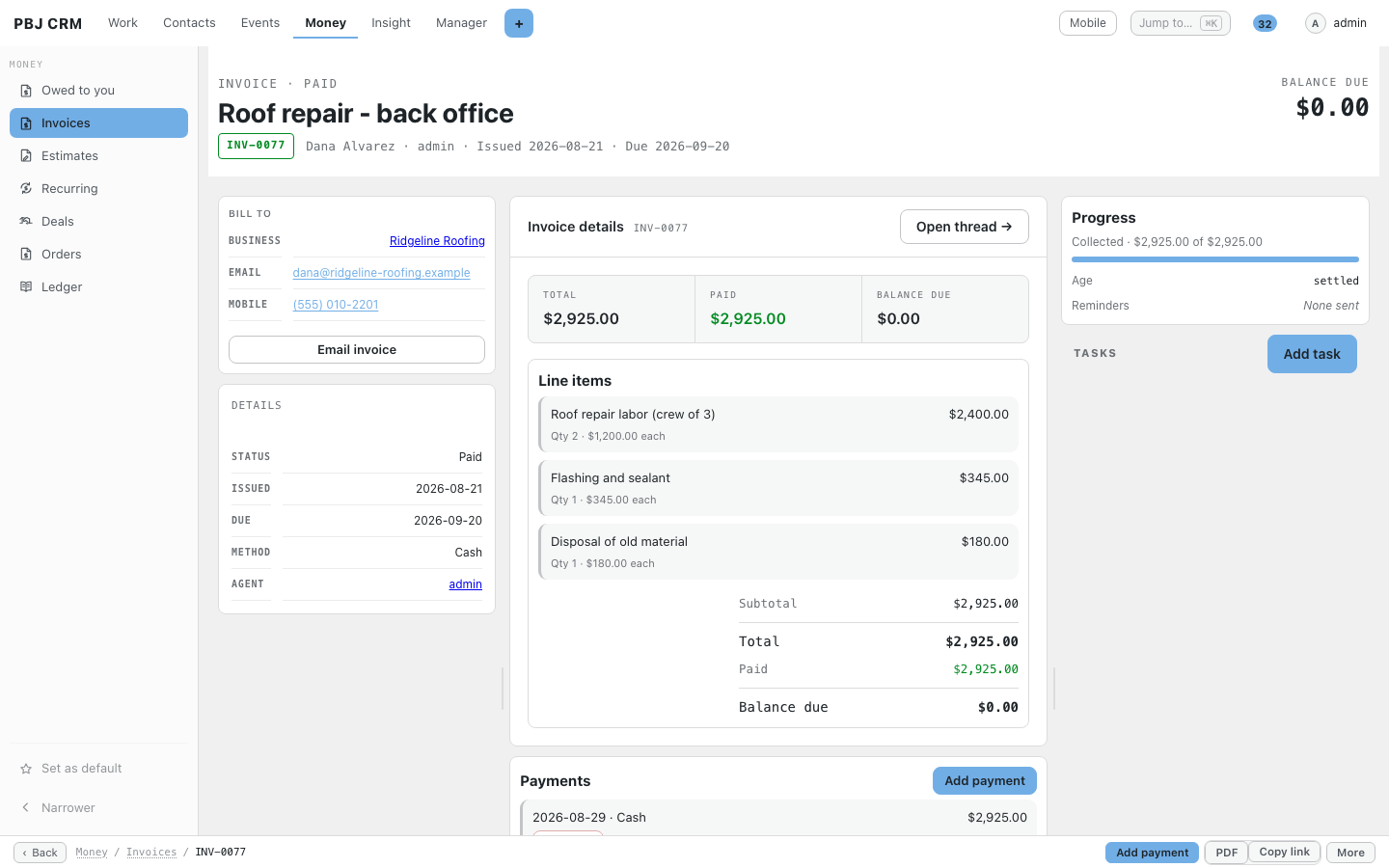This screenshot has width=1389, height=868.
Task: Click the (555) 010-2201 mobile number
Action: coord(336,305)
